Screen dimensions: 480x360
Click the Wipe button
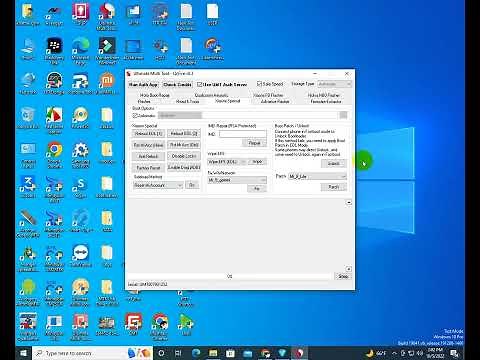click(257, 162)
